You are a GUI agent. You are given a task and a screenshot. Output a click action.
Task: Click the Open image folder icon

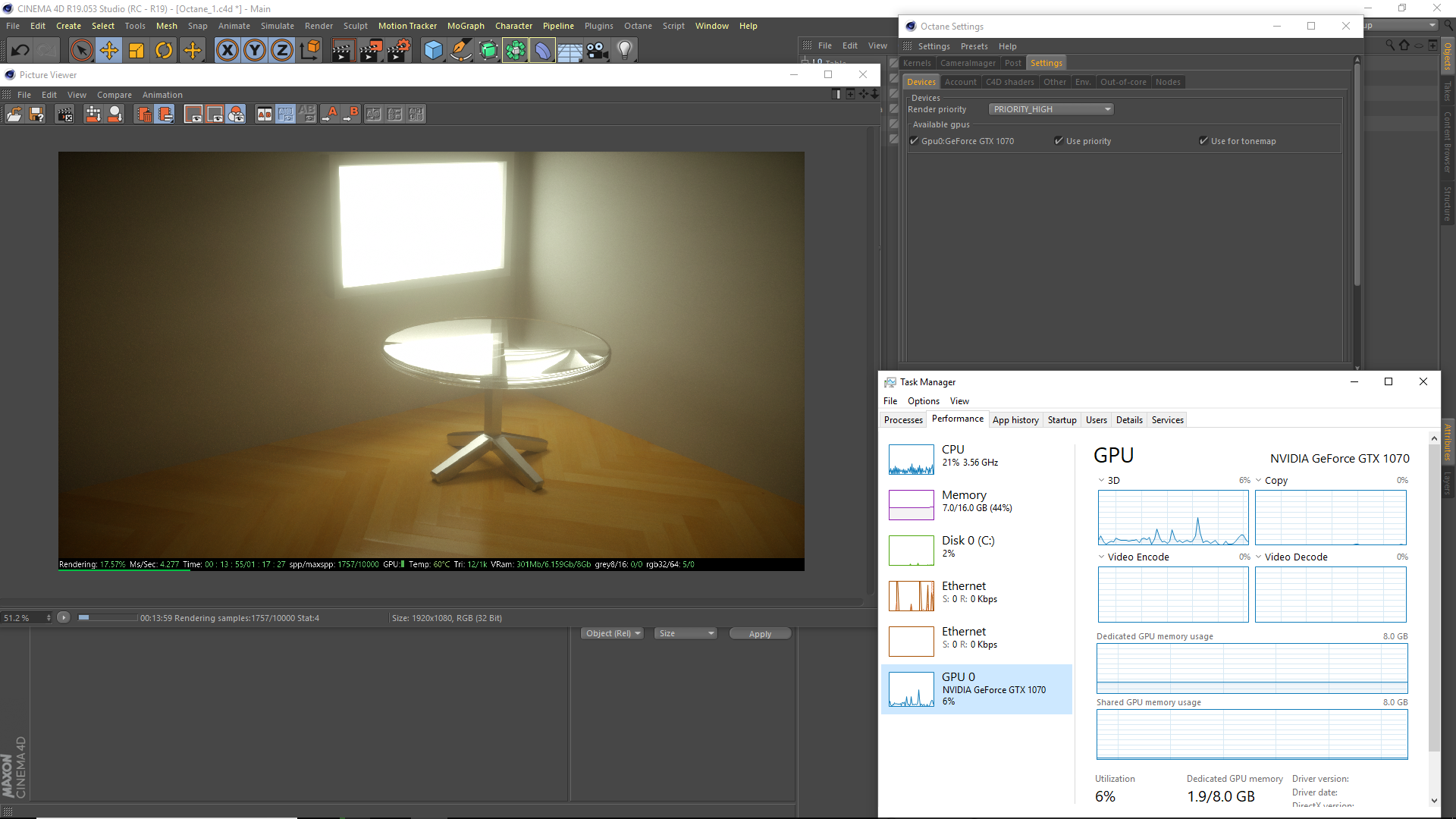14,115
